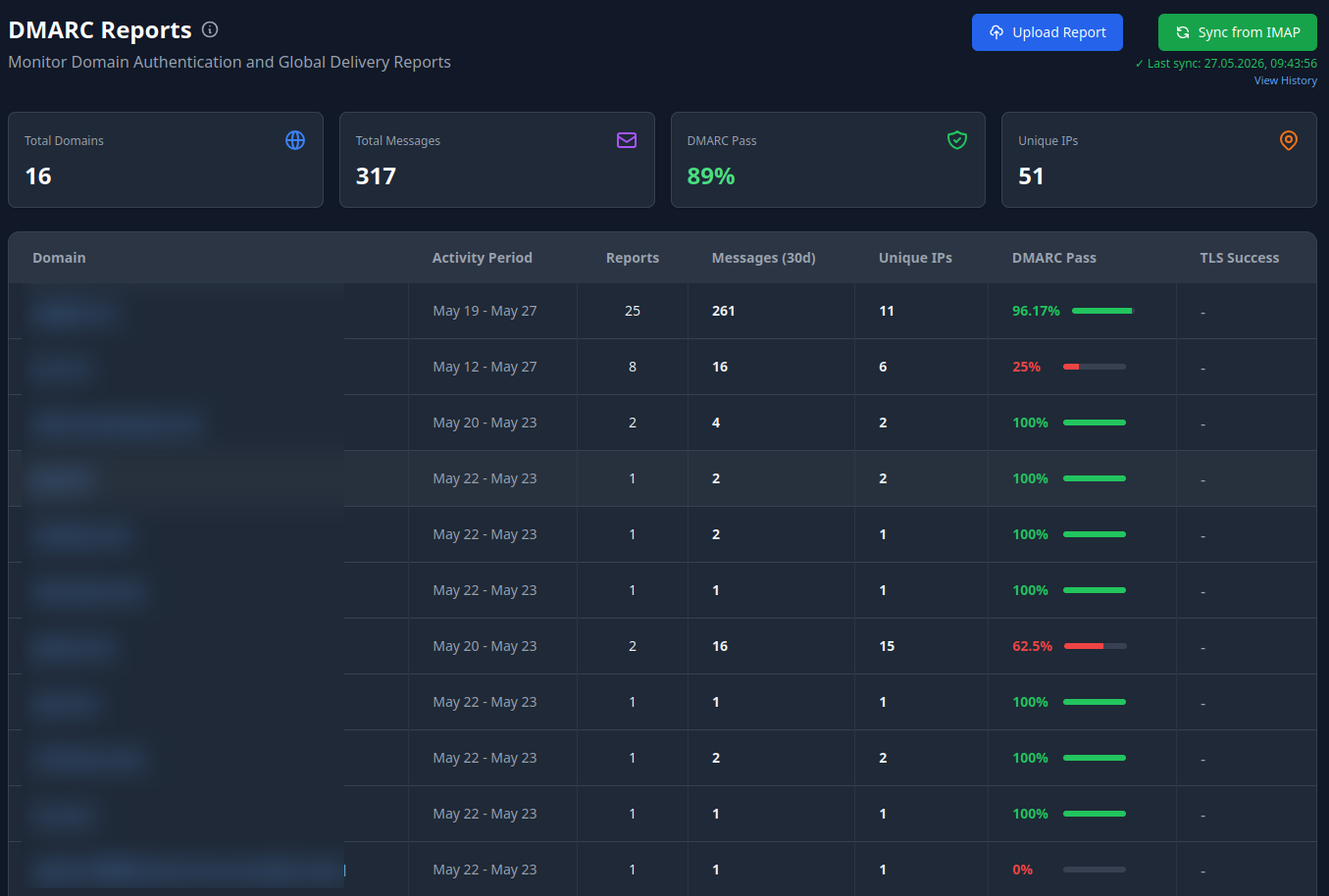Select the row with 15 unique IPs
The height and width of the screenshot is (896, 1329).
662,646
